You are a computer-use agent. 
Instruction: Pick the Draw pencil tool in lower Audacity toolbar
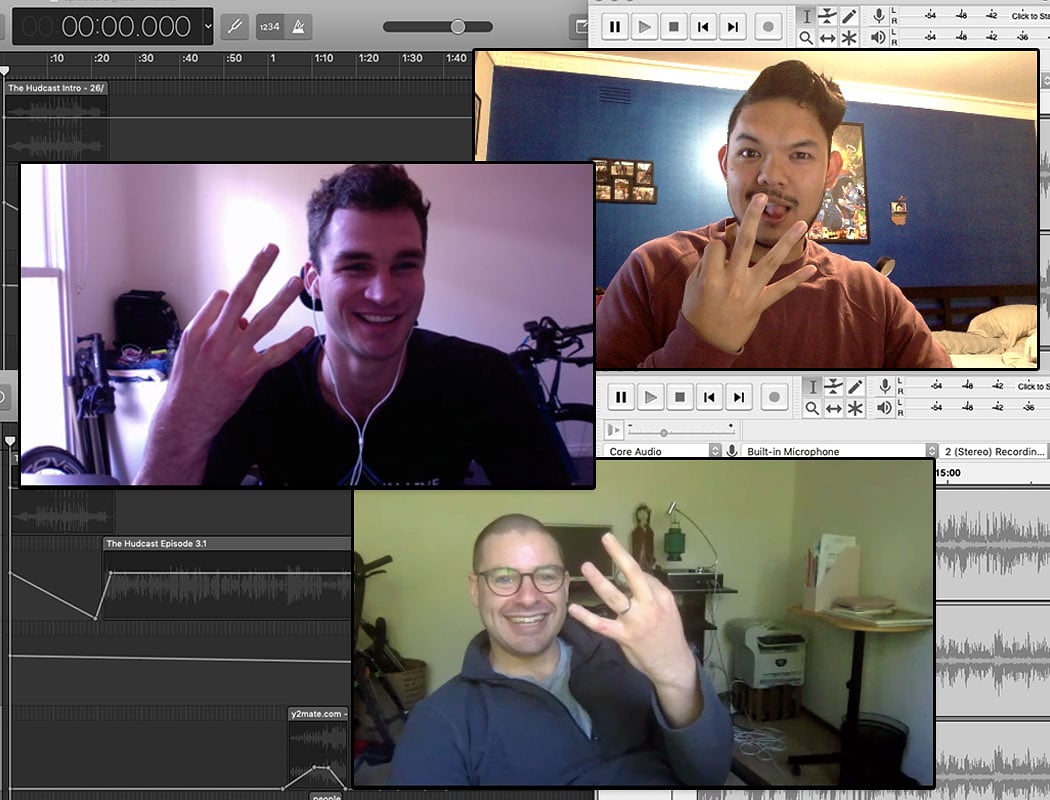coord(855,386)
